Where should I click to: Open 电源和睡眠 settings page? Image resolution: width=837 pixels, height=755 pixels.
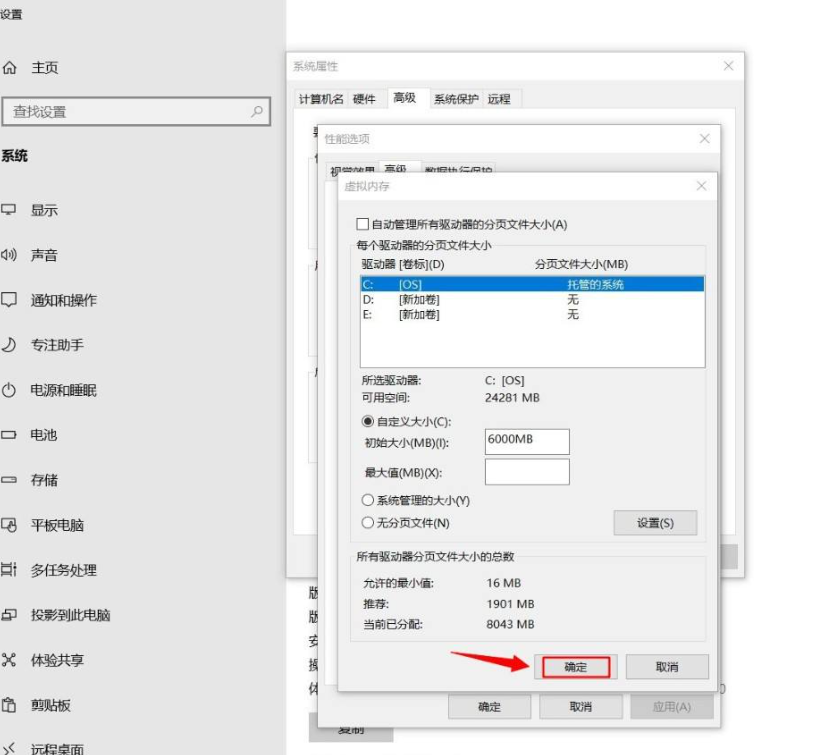tap(64, 390)
